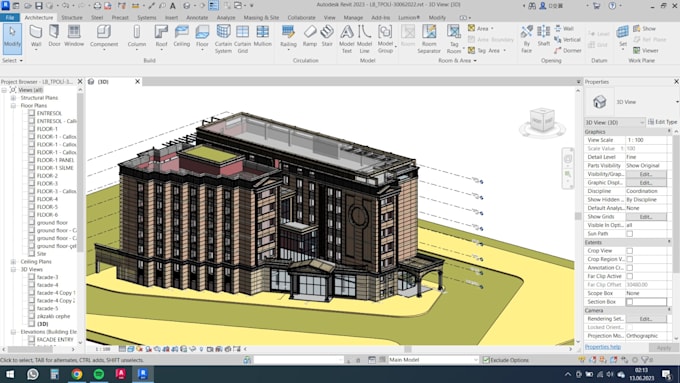Expand the Ceiling Plans tree node
This screenshot has width=680, height=383.
pos(13,262)
